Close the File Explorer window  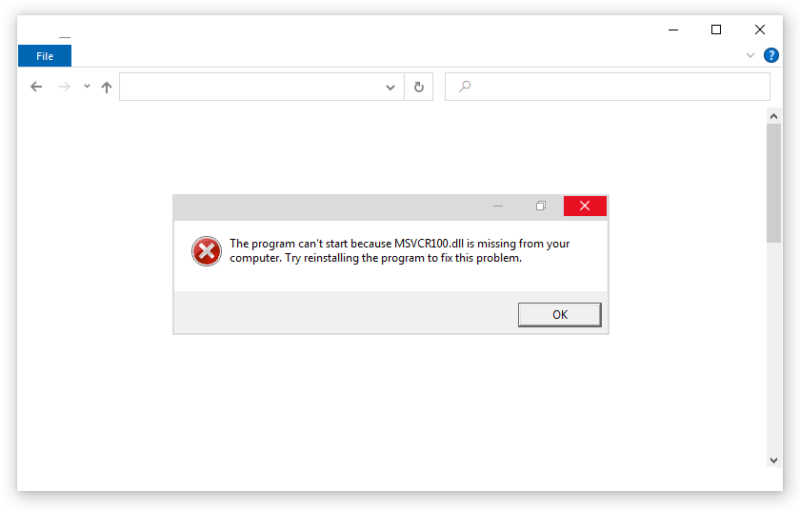pos(760,30)
